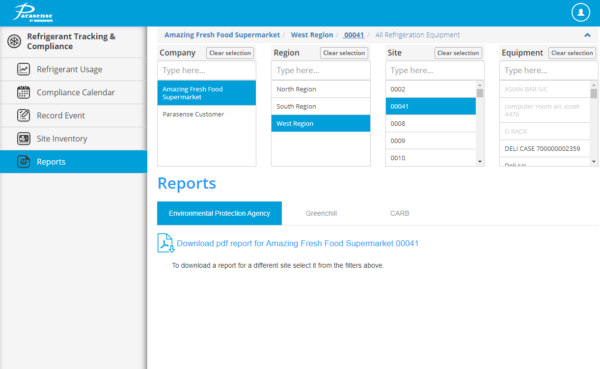Open Refrigerant Usage page

(73, 69)
